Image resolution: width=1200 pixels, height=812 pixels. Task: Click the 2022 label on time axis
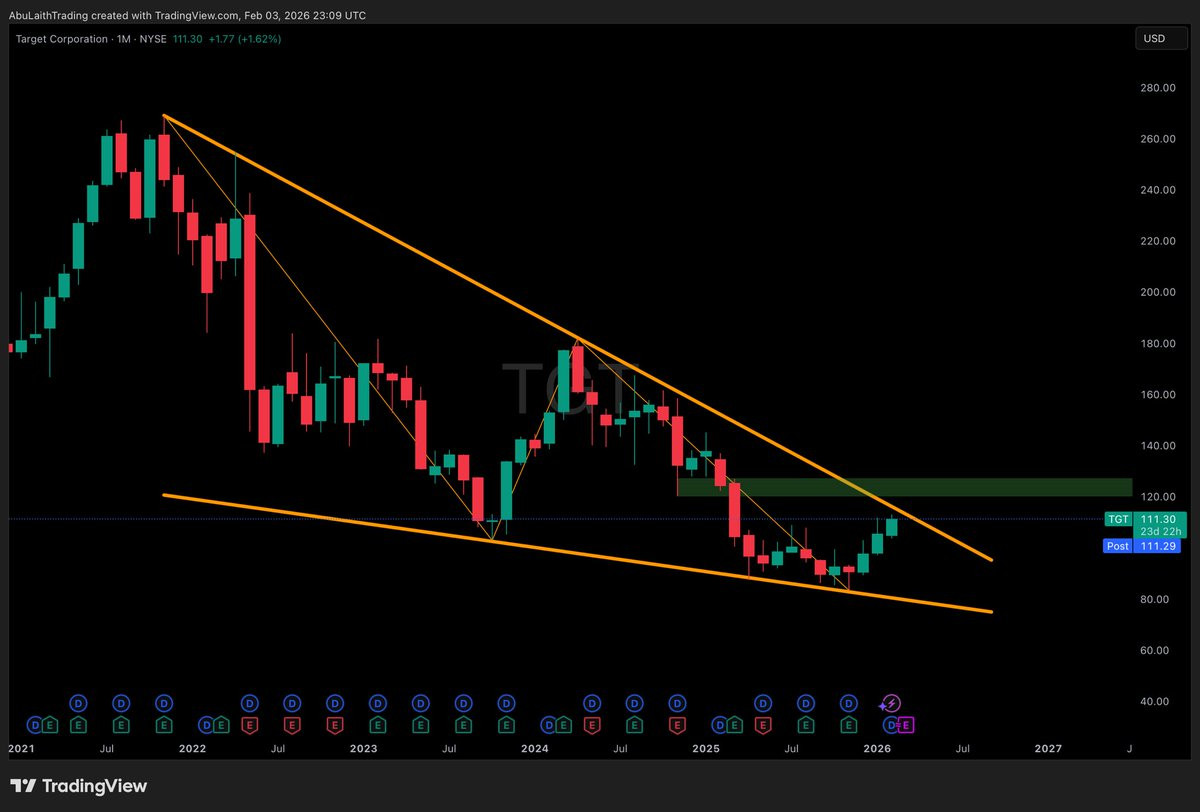tap(192, 748)
